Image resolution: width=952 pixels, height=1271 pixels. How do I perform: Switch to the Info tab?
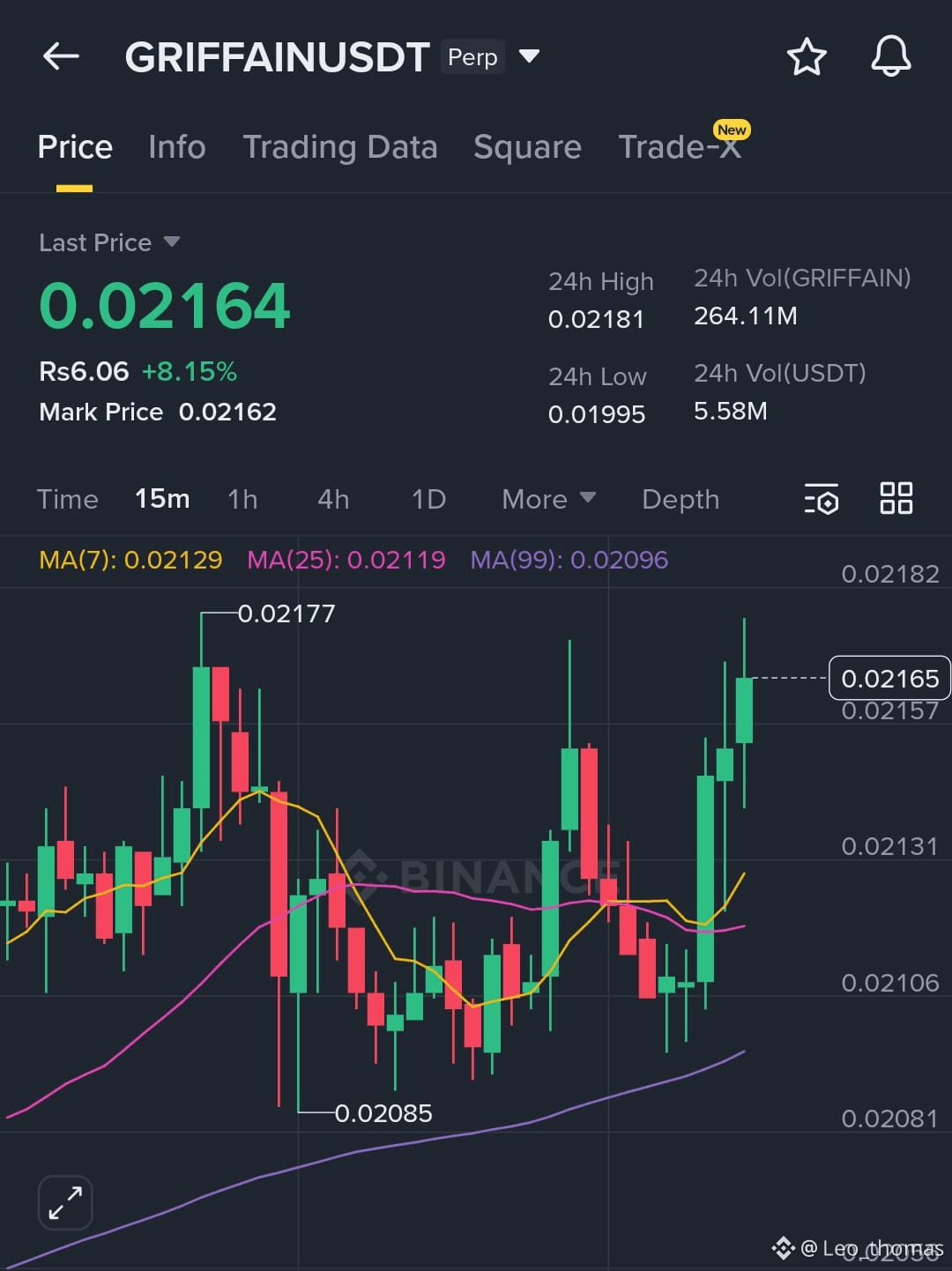pos(176,147)
